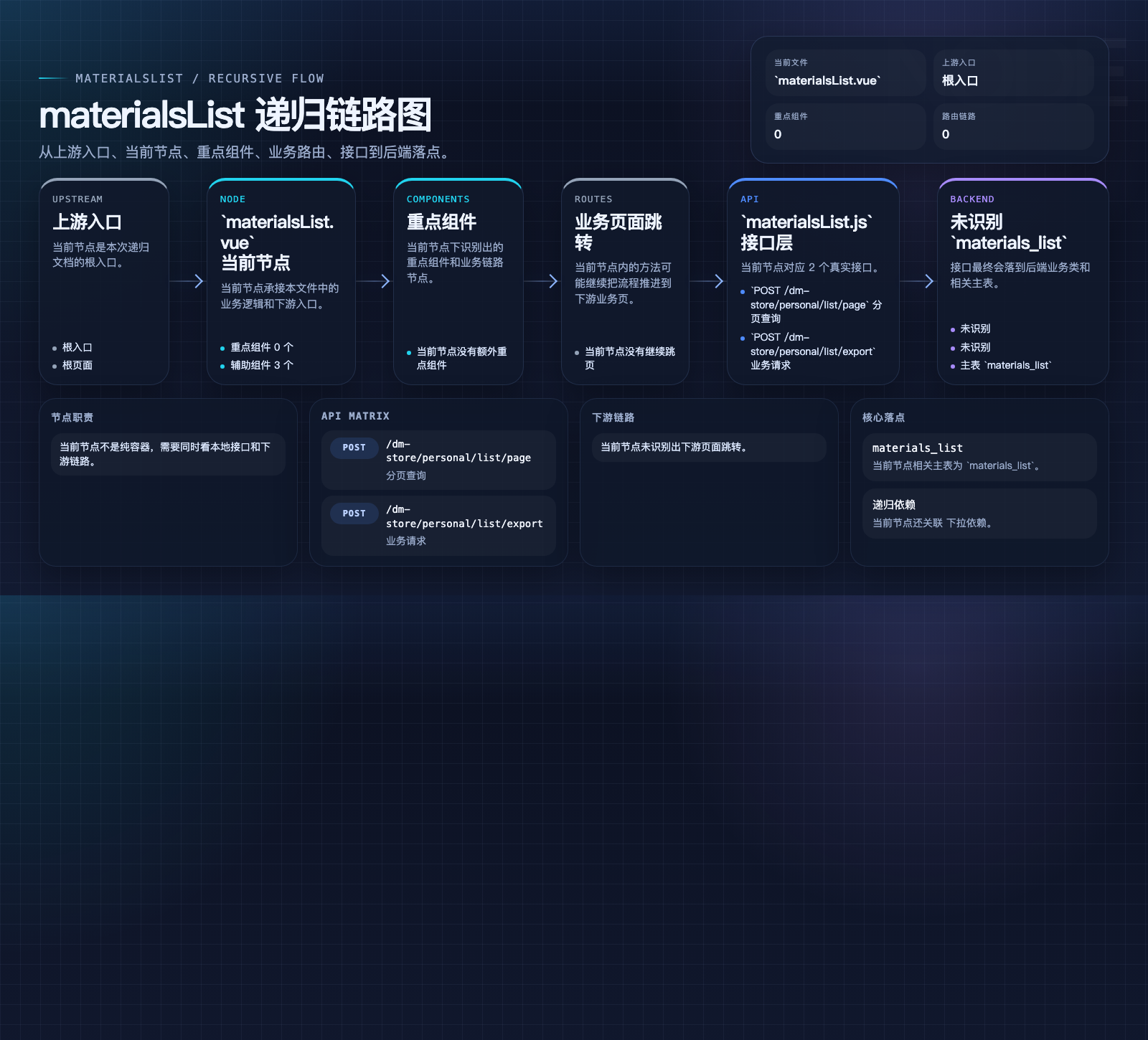Click the 接口最终会落到后端业务类 description

pyautogui.click(x=1020, y=275)
